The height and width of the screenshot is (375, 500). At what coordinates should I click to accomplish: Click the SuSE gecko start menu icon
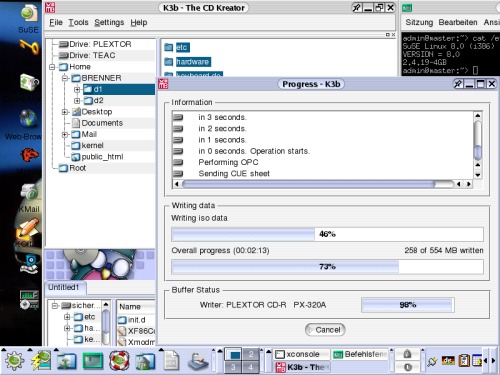pyautogui.click(x=14, y=361)
